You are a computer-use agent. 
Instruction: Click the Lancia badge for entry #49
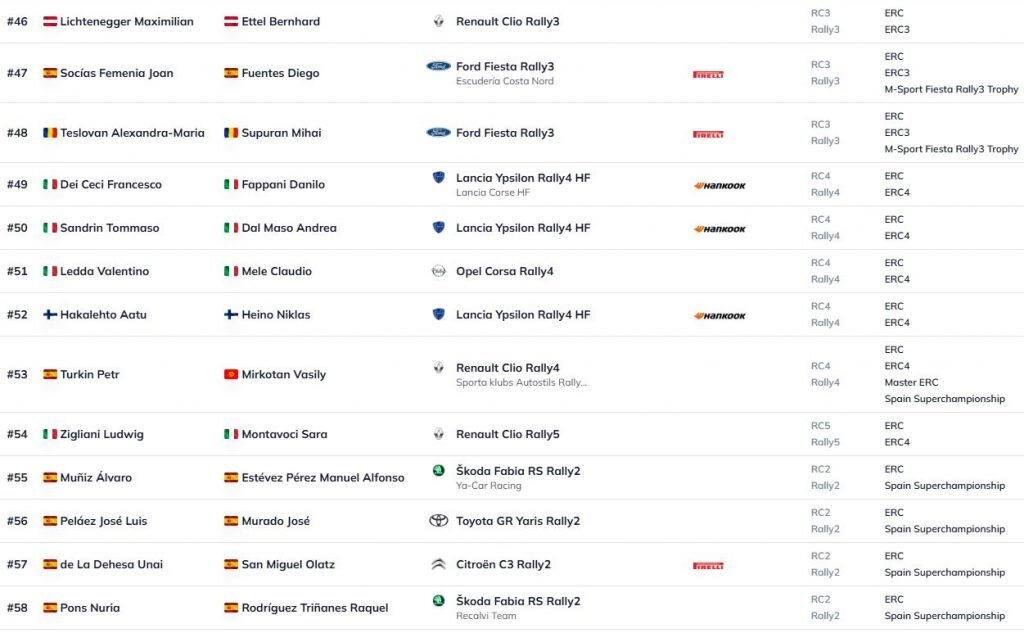pyautogui.click(x=438, y=178)
